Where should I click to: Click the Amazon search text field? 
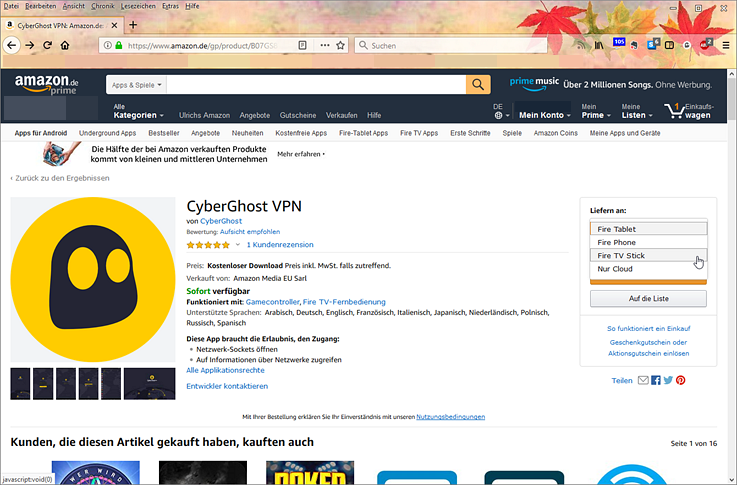point(316,85)
